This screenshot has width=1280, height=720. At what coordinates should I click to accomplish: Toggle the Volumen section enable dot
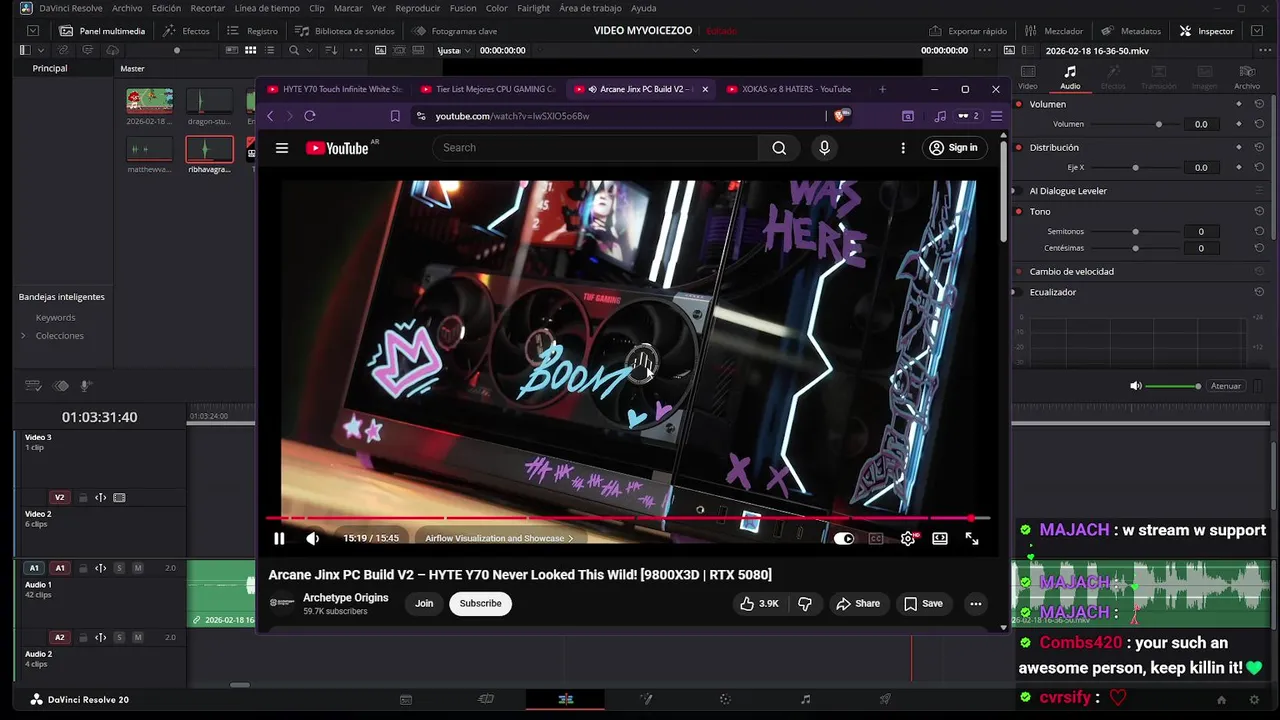point(1019,104)
